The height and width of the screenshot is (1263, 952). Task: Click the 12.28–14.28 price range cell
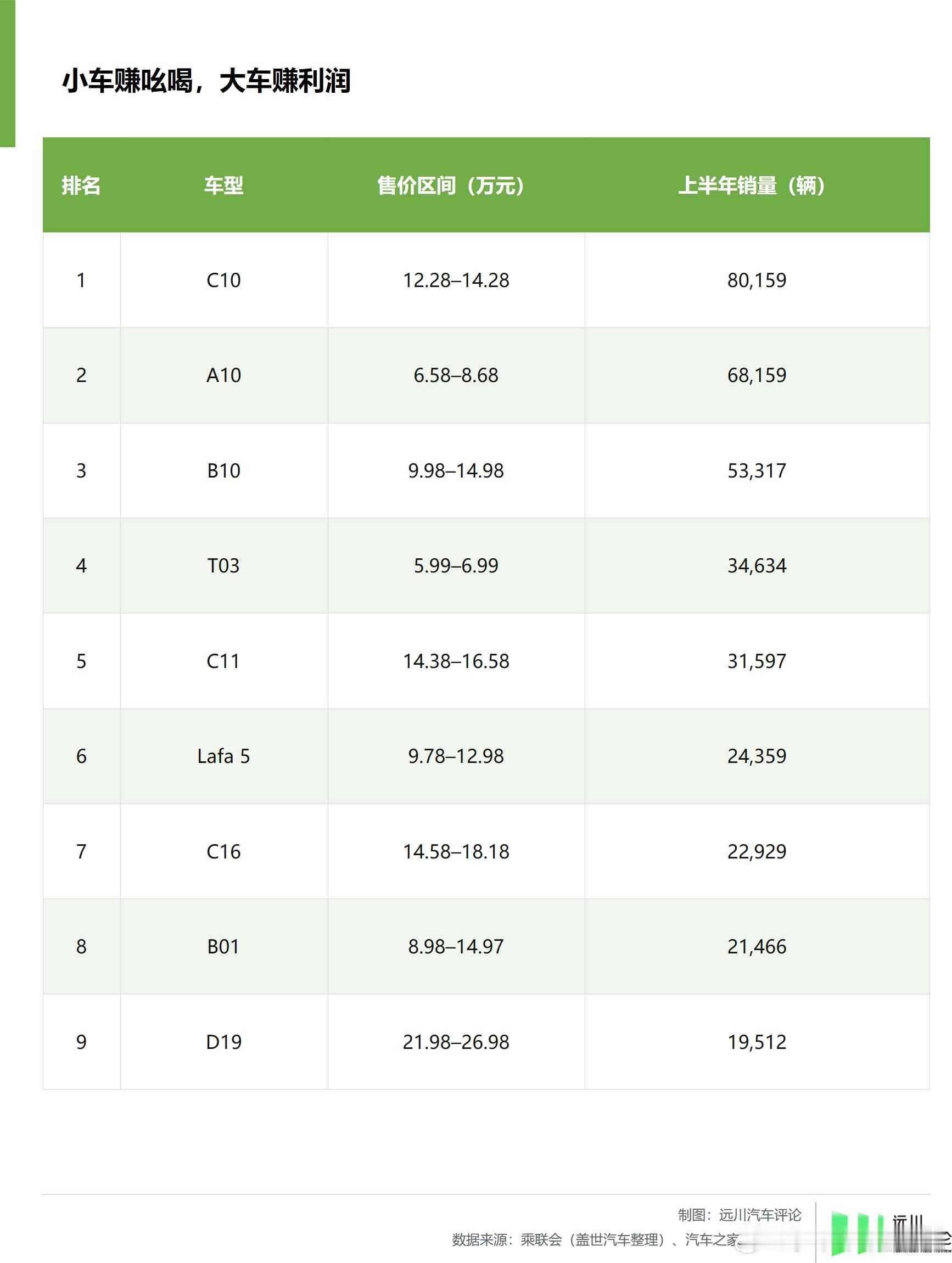(x=456, y=280)
